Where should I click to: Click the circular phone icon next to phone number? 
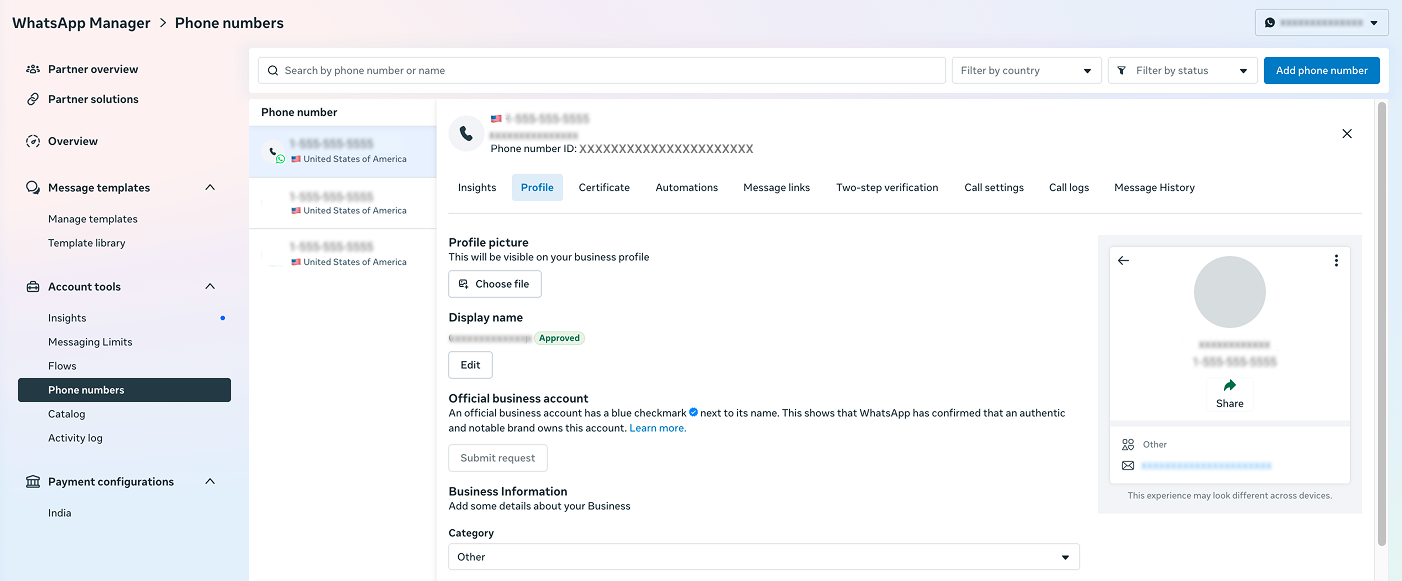tap(466, 133)
